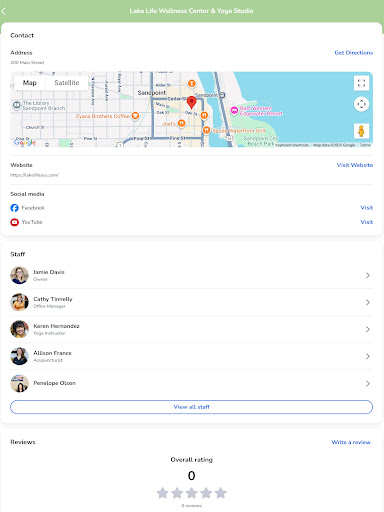Screen dimensions: 384x512
Task: Open fullscreen map view
Action: (361, 83)
